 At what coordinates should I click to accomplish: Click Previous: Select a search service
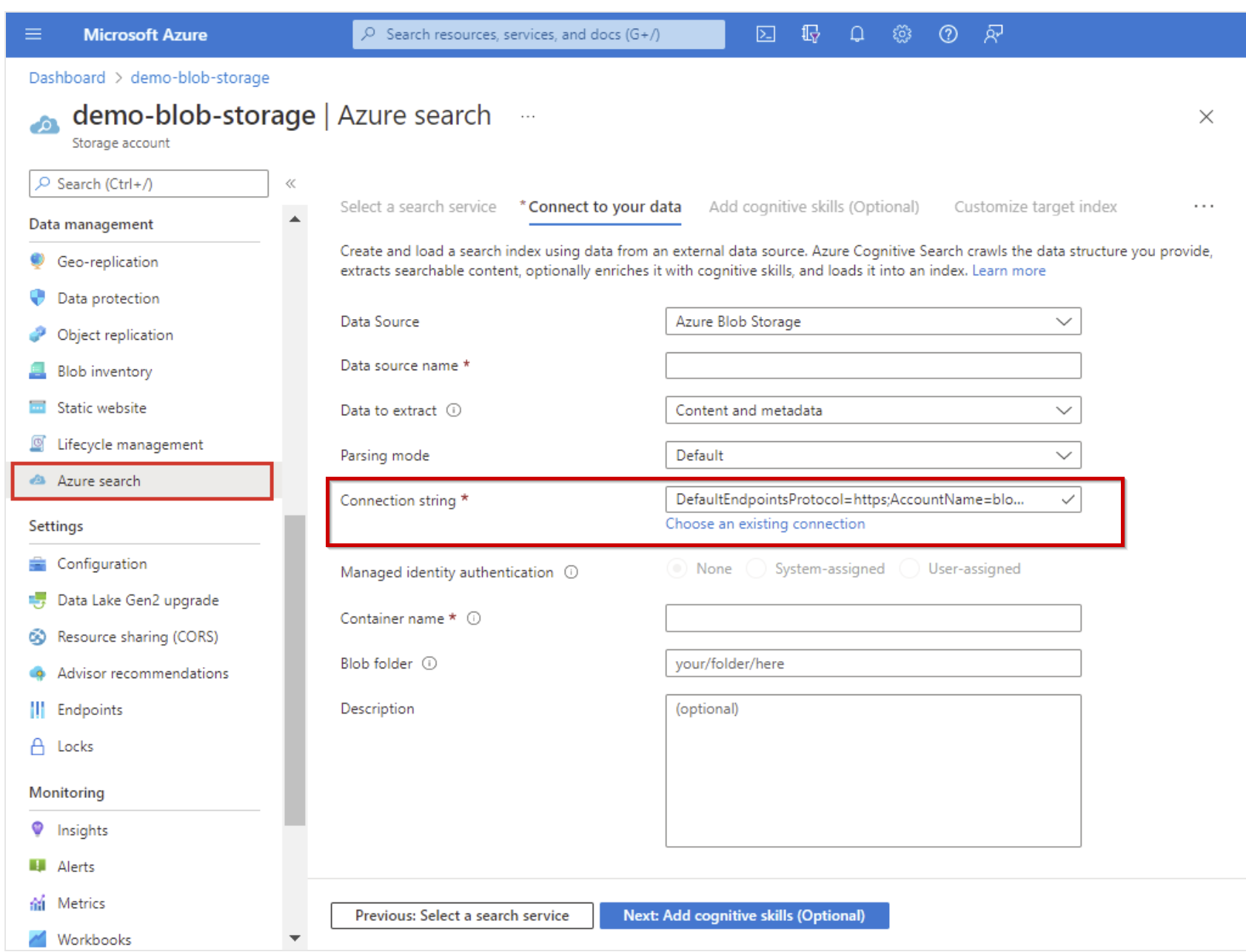[x=462, y=916]
